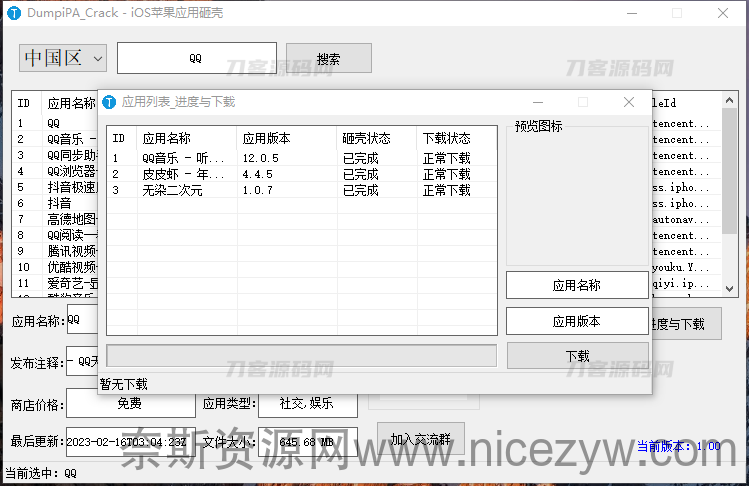Click the DumpiPA_Crack title bar icon
Image resolution: width=749 pixels, height=486 pixels.
pyautogui.click(x=14, y=13)
